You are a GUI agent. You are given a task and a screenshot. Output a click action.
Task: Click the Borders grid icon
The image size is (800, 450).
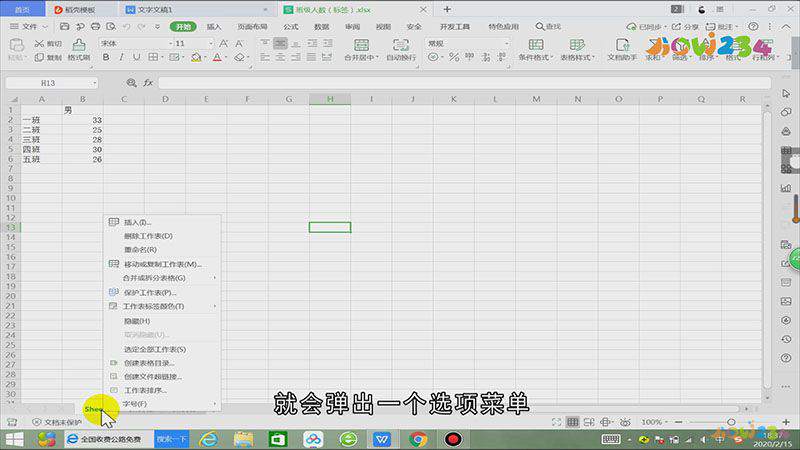pyautogui.click(x=153, y=58)
